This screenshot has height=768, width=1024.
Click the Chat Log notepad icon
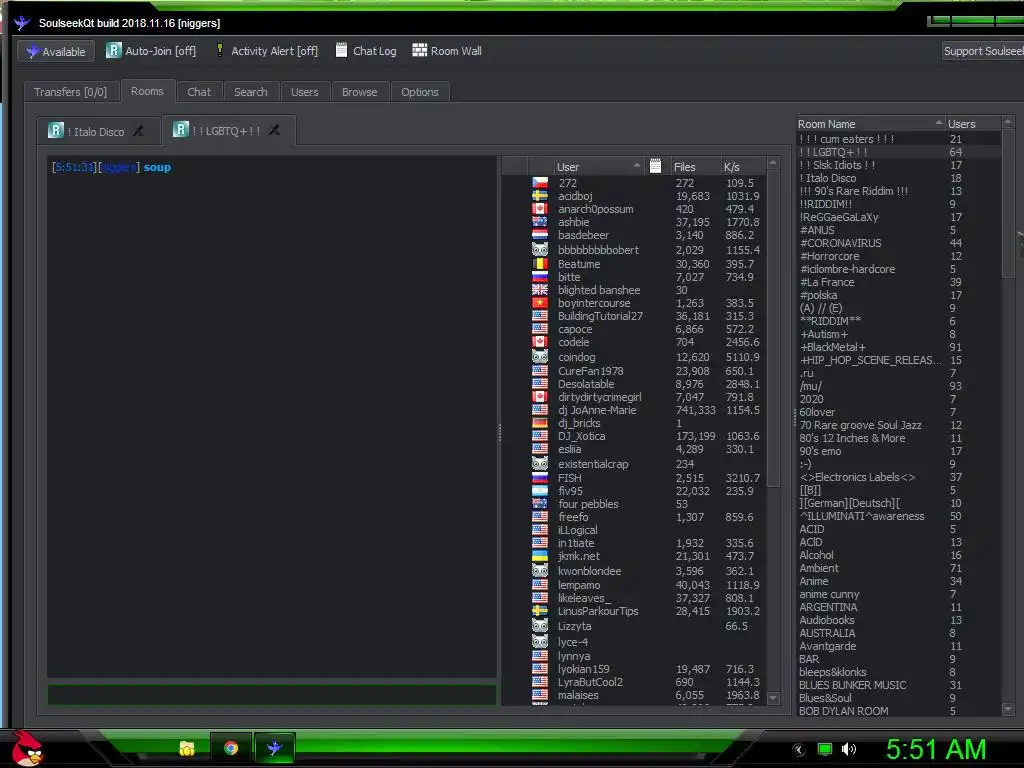click(342, 50)
